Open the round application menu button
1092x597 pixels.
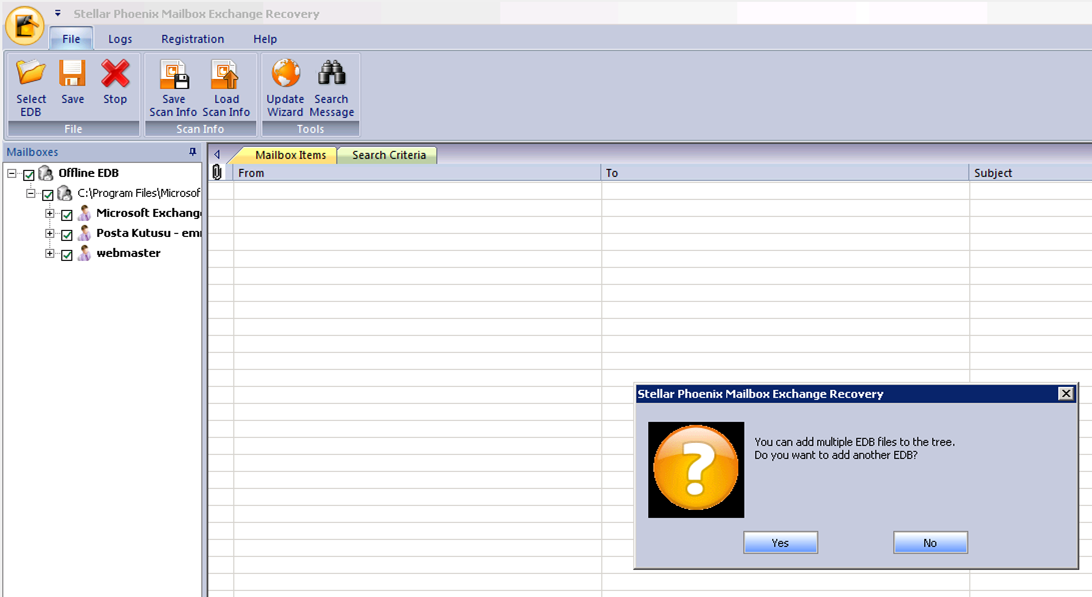24,26
